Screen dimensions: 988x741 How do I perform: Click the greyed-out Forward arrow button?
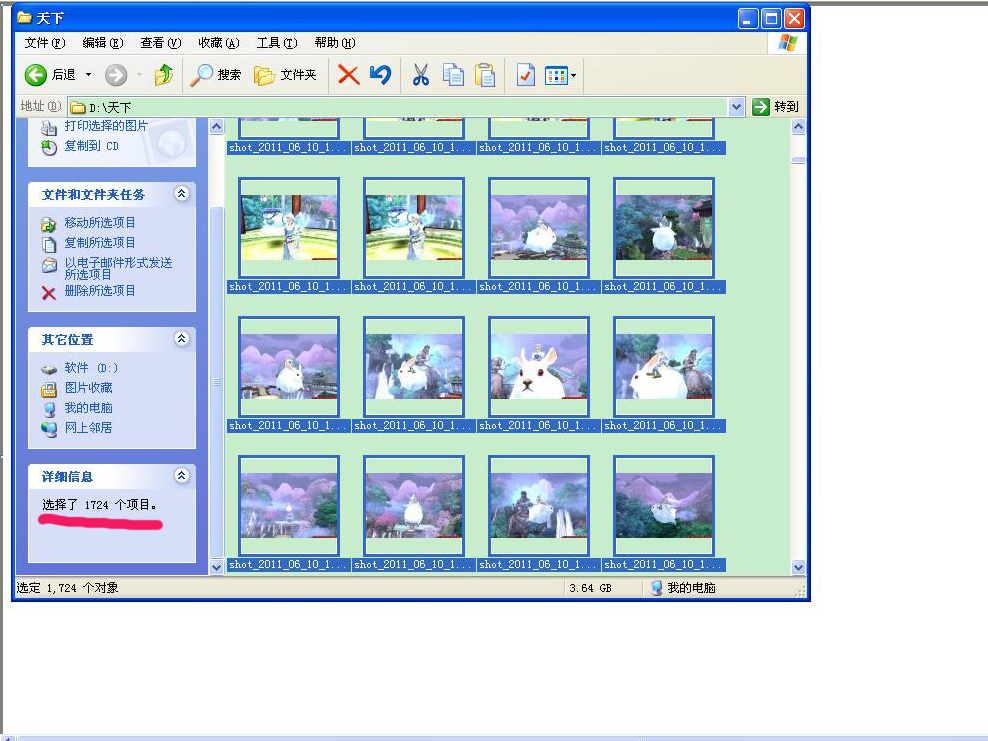pyautogui.click(x=116, y=75)
